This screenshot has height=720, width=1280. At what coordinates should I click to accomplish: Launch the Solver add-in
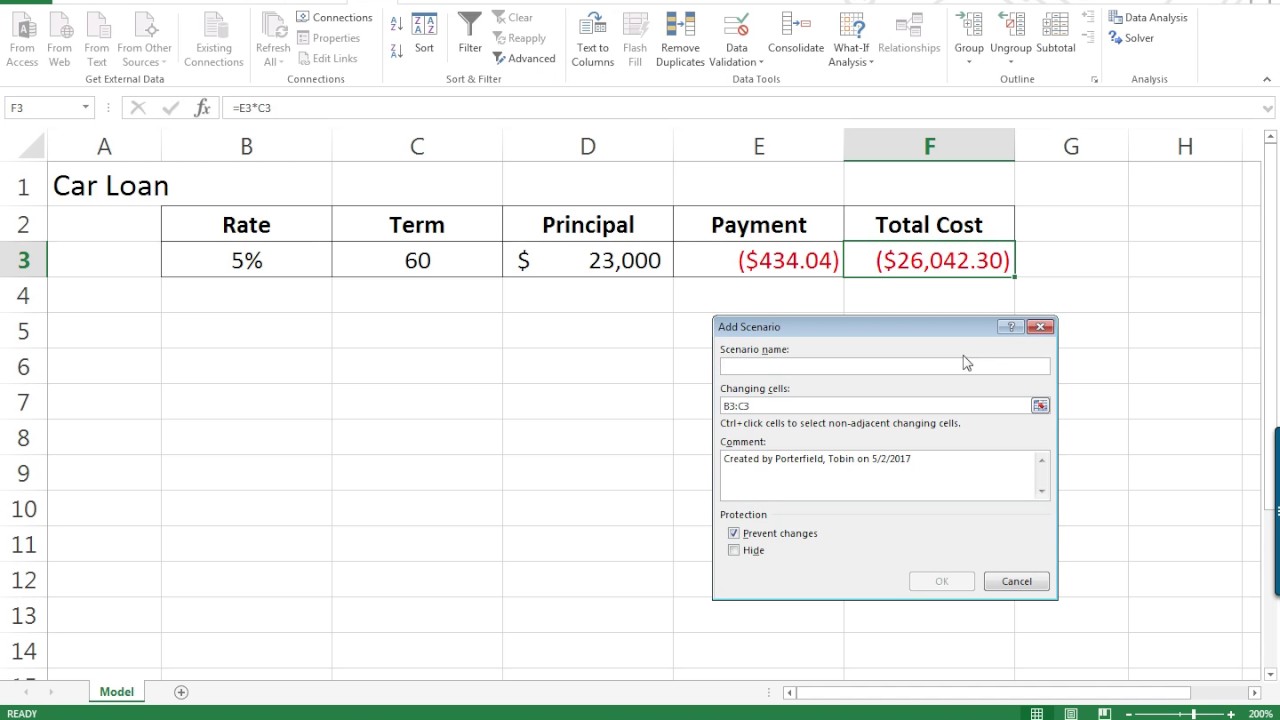tap(1131, 38)
